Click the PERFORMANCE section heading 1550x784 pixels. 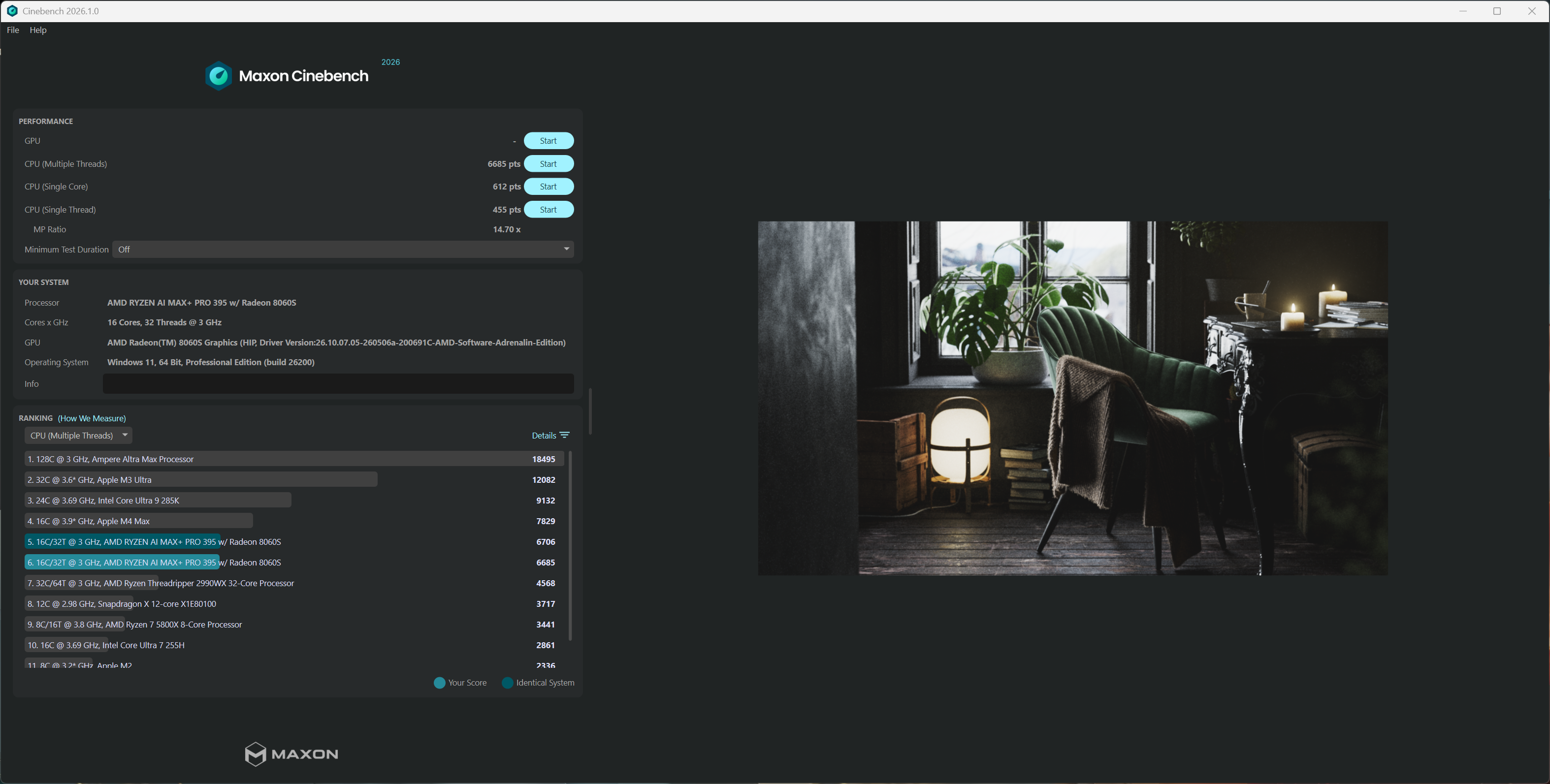(x=46, y=122)
